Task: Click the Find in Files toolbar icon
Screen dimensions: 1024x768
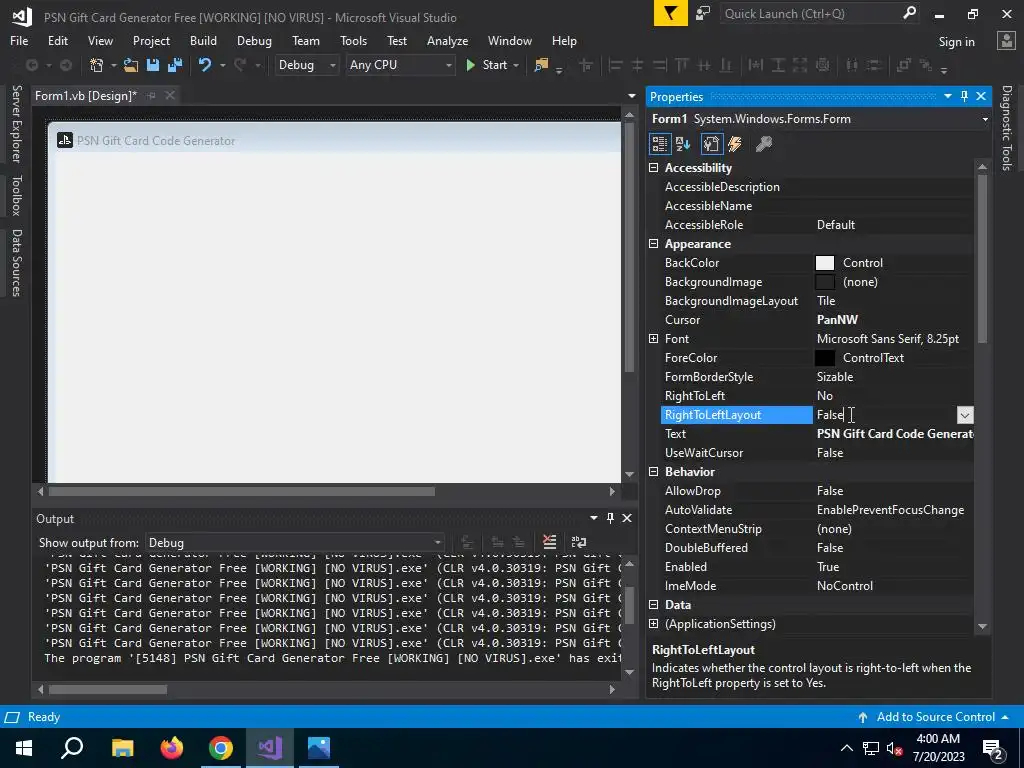Action: 541,65
